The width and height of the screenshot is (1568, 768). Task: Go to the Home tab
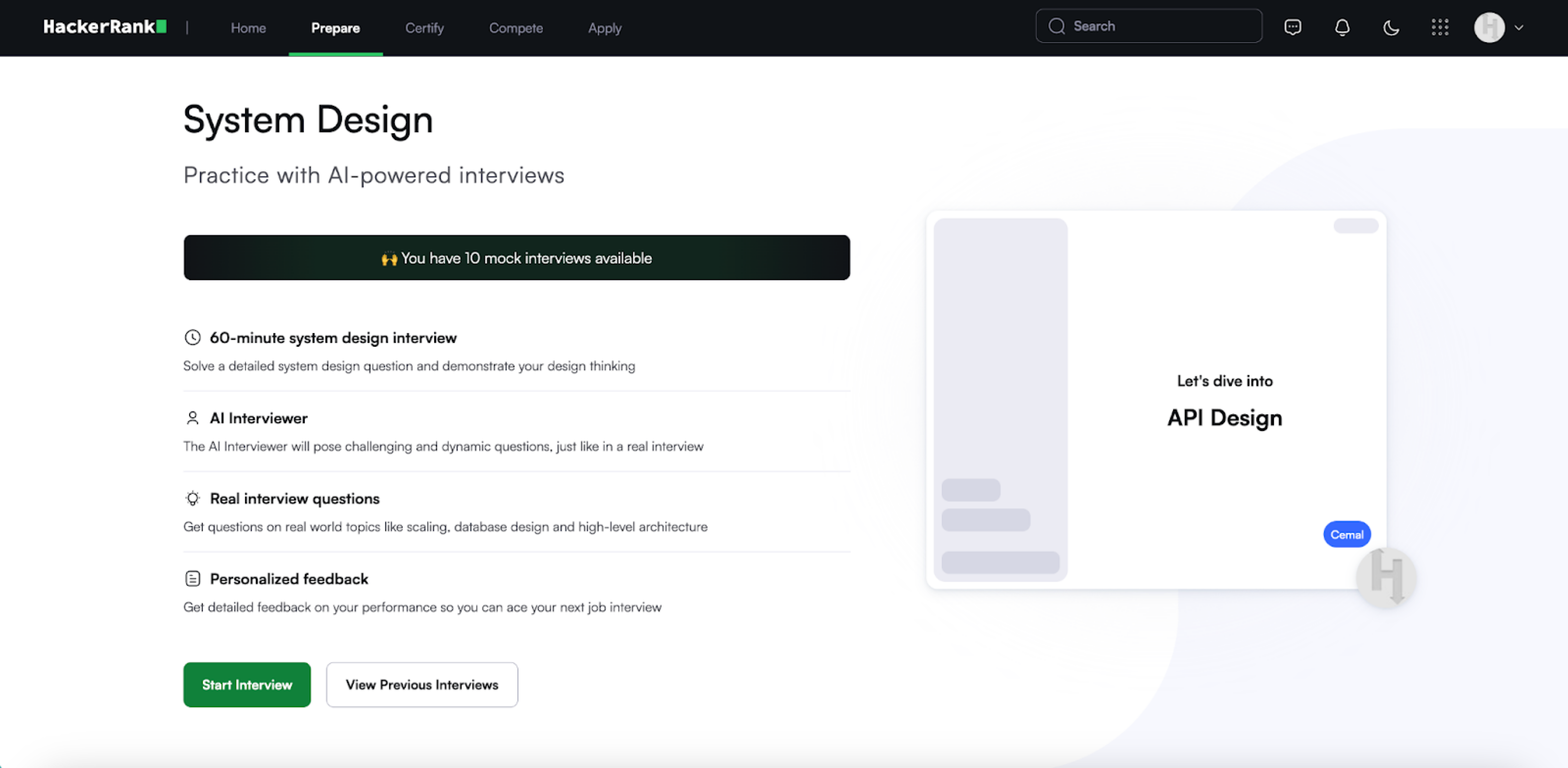[x=248, y=28]
